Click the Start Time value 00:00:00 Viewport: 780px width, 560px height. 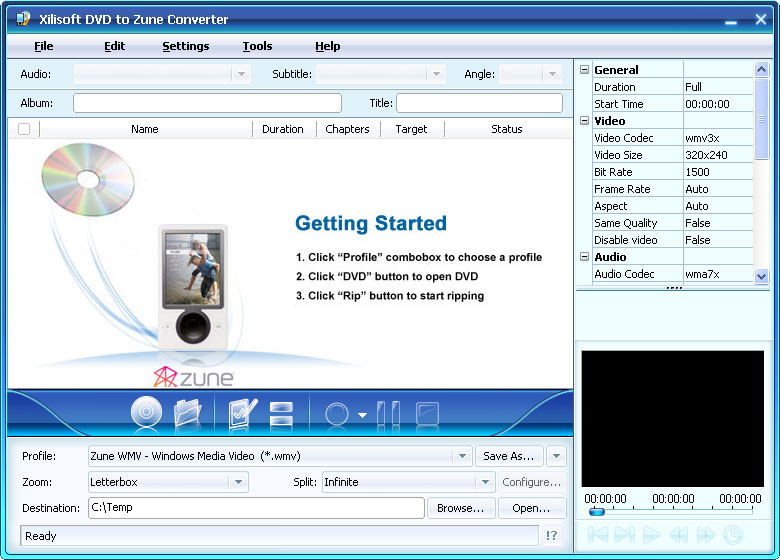pos(718,104)
